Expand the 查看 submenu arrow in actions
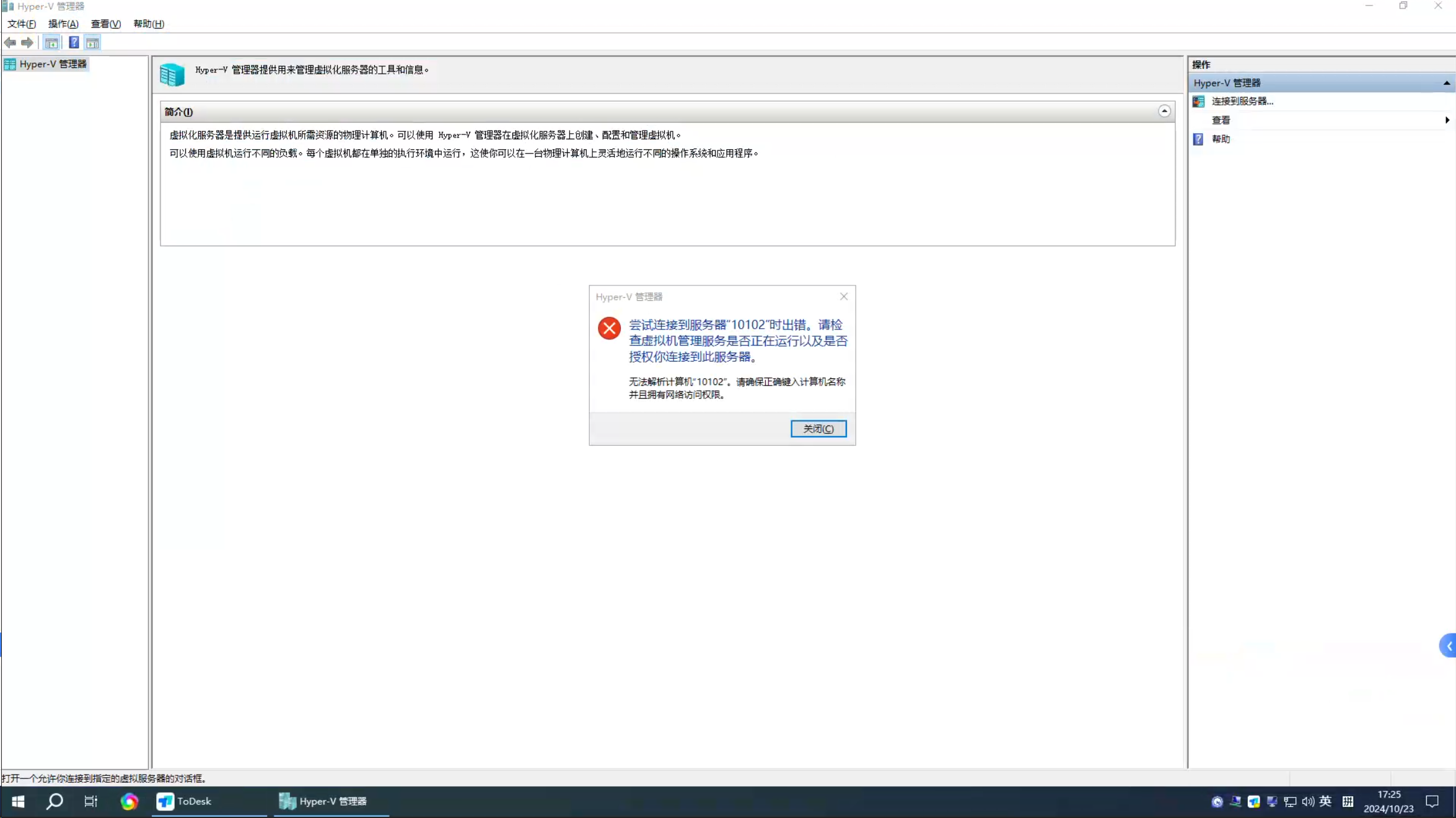1456x818 pixels. pos(1447,120)
